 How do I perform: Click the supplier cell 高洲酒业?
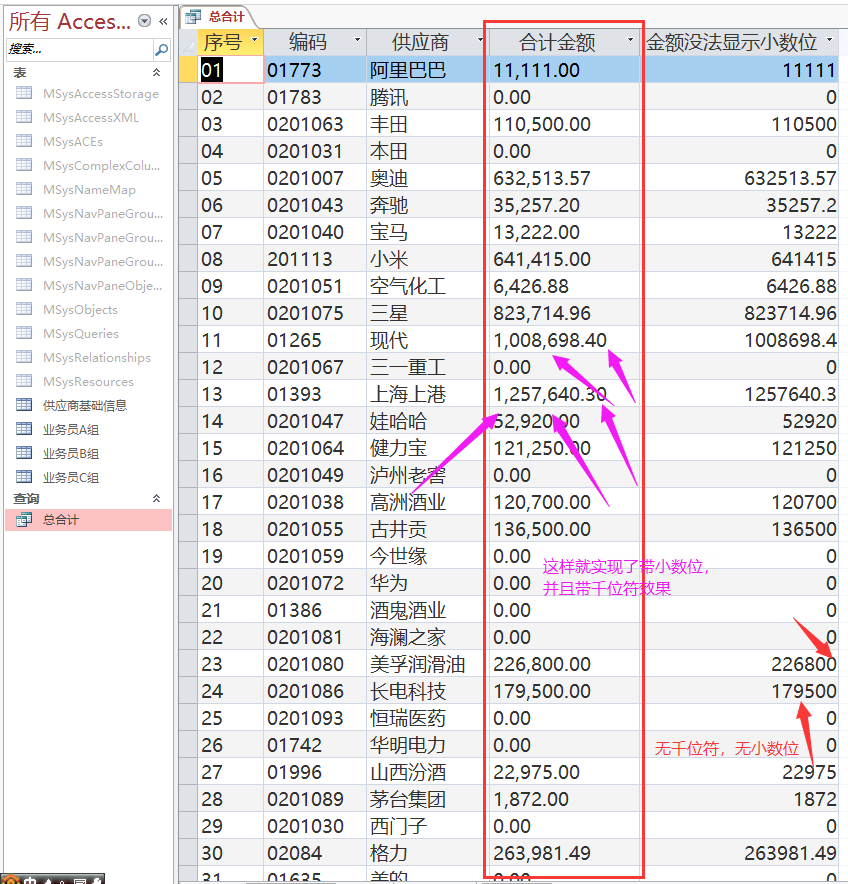pyautogui.click(x=428, y=502)
